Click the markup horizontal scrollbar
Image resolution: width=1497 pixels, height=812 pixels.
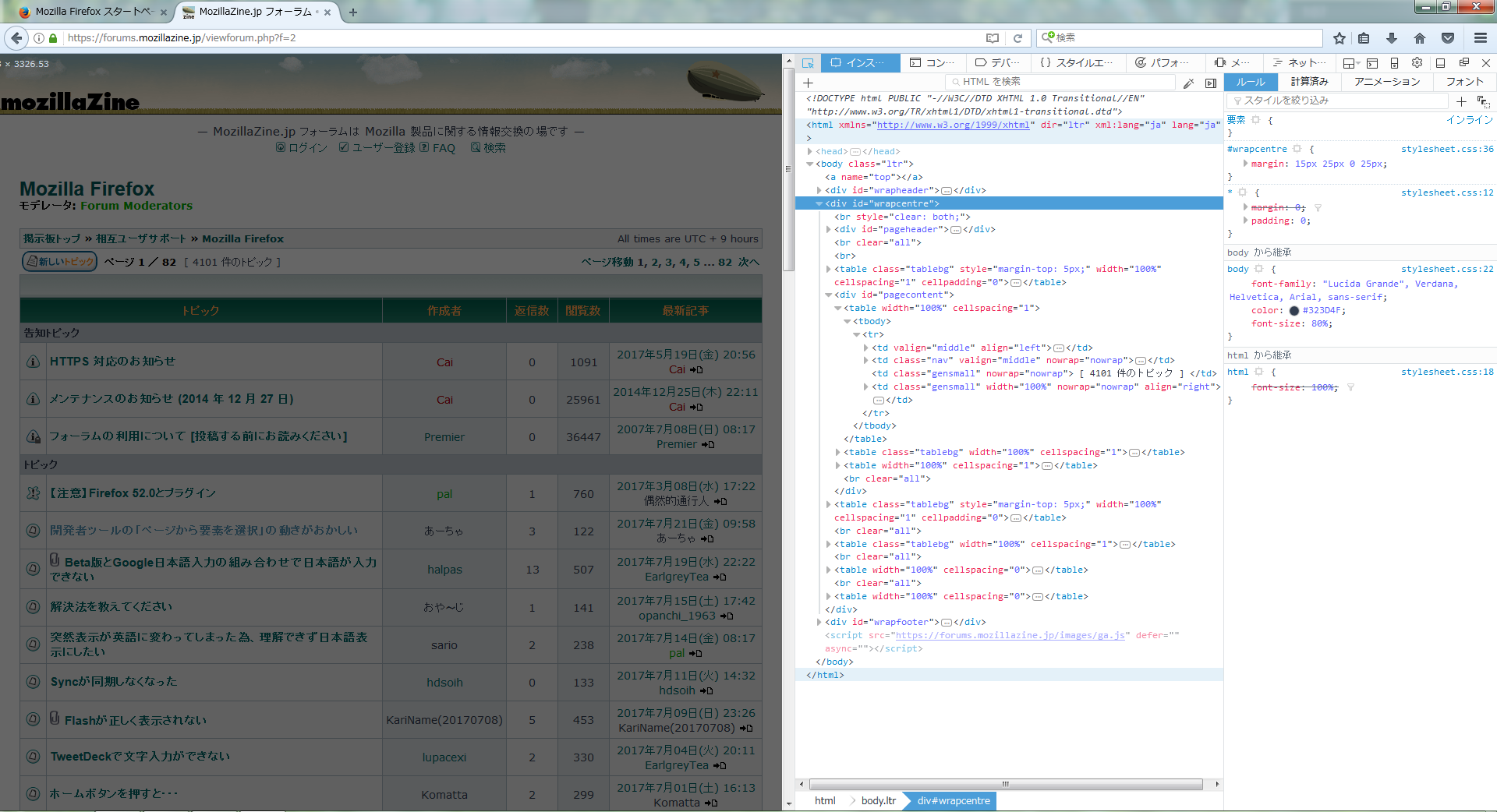click(1006, 784)
